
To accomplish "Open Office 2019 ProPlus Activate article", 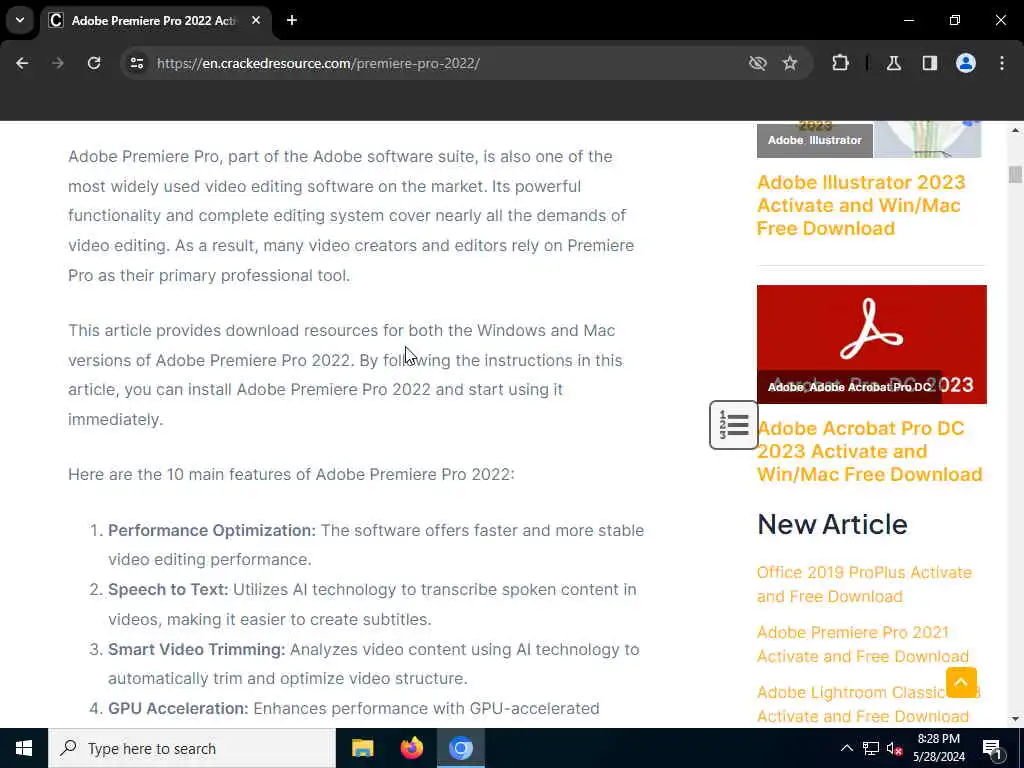I will 864,584.
